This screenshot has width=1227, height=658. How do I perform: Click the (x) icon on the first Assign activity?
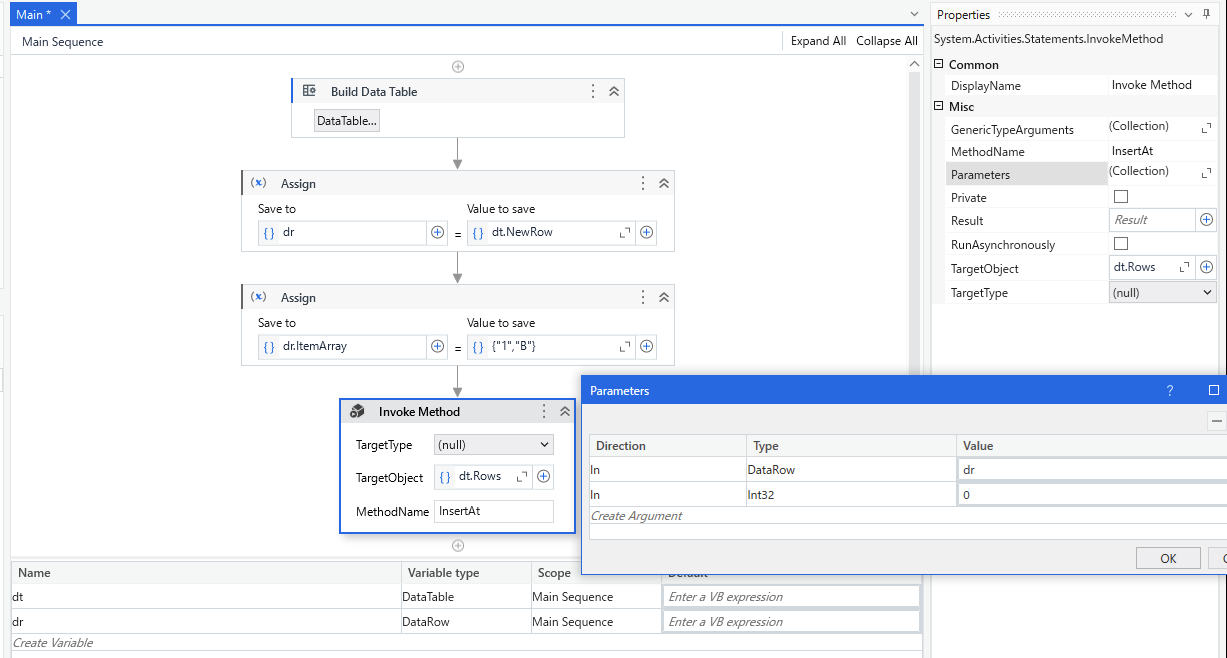click(260, 183)
